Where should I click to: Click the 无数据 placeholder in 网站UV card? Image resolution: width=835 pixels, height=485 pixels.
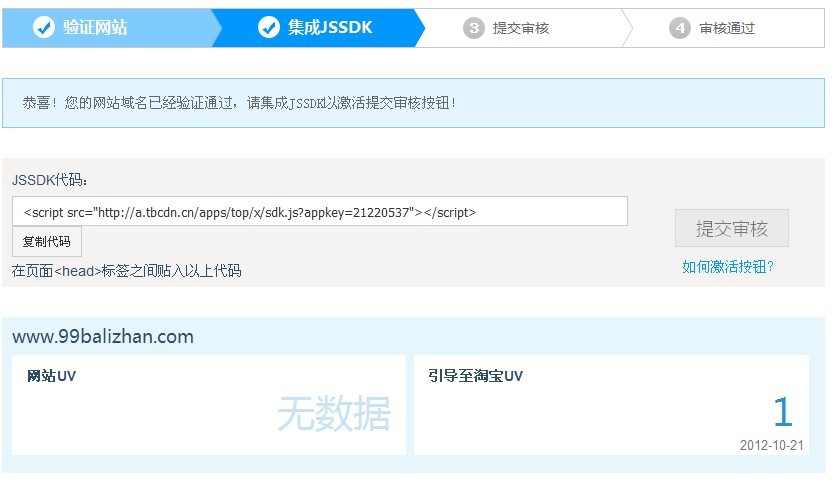334,413
